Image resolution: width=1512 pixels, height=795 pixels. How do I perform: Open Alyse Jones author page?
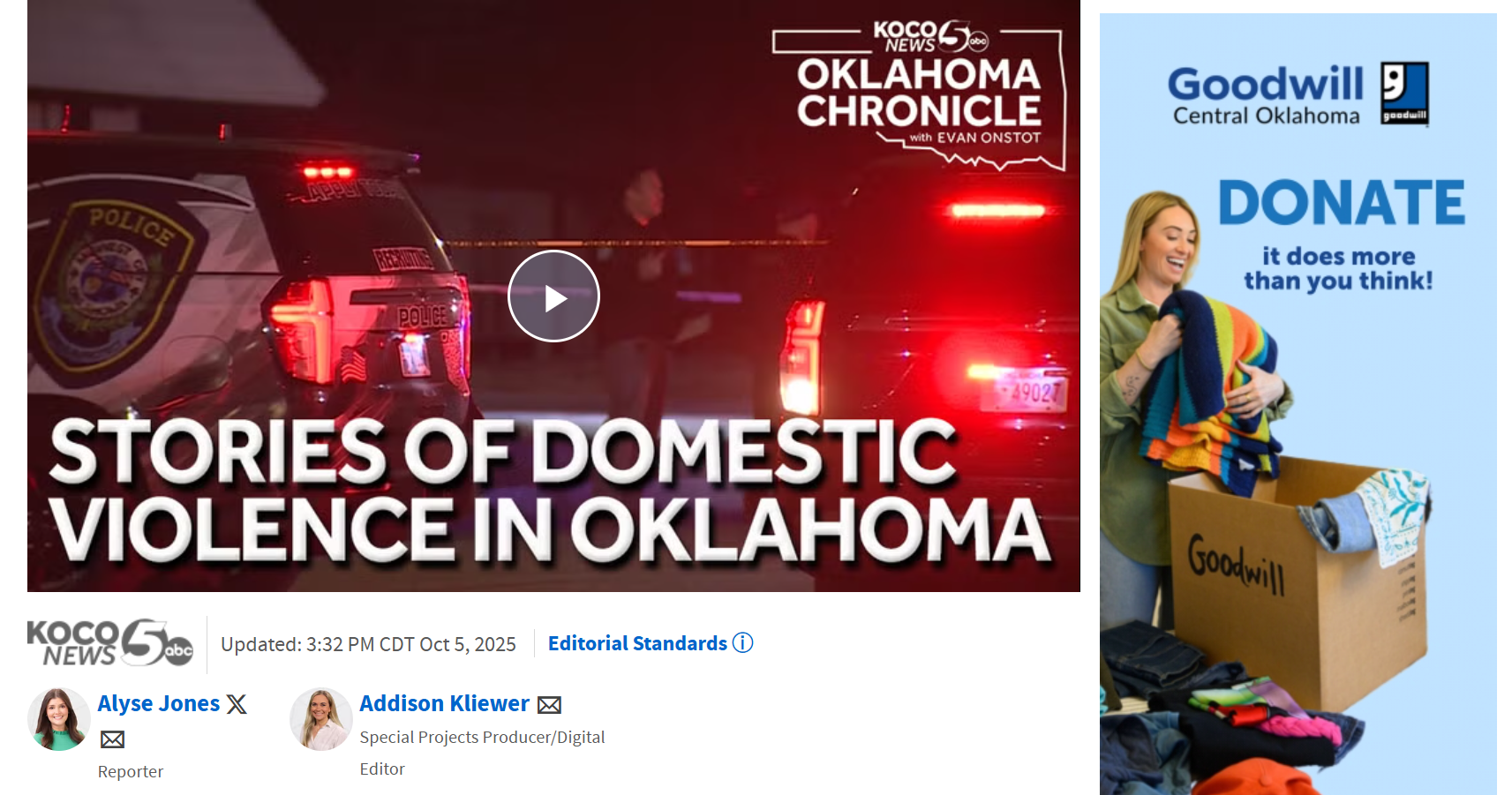[159, 703]
